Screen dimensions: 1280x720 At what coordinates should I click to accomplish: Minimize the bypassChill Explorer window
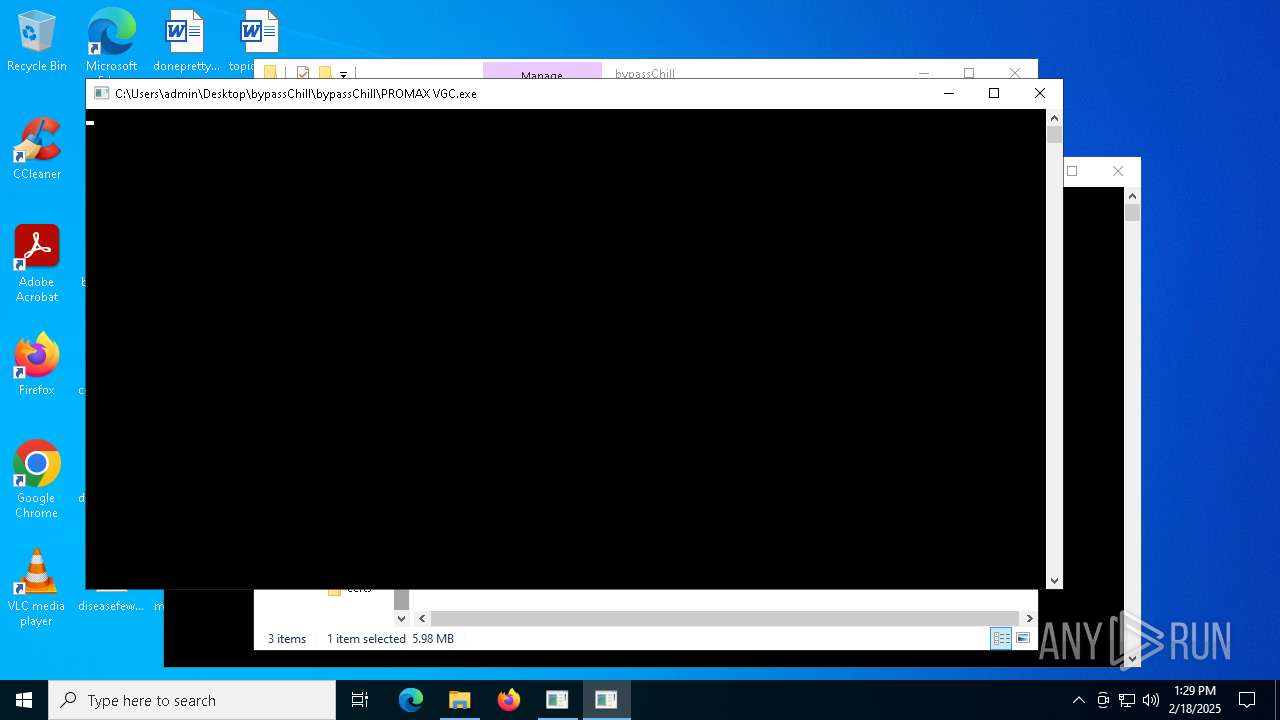click(924, 72)
